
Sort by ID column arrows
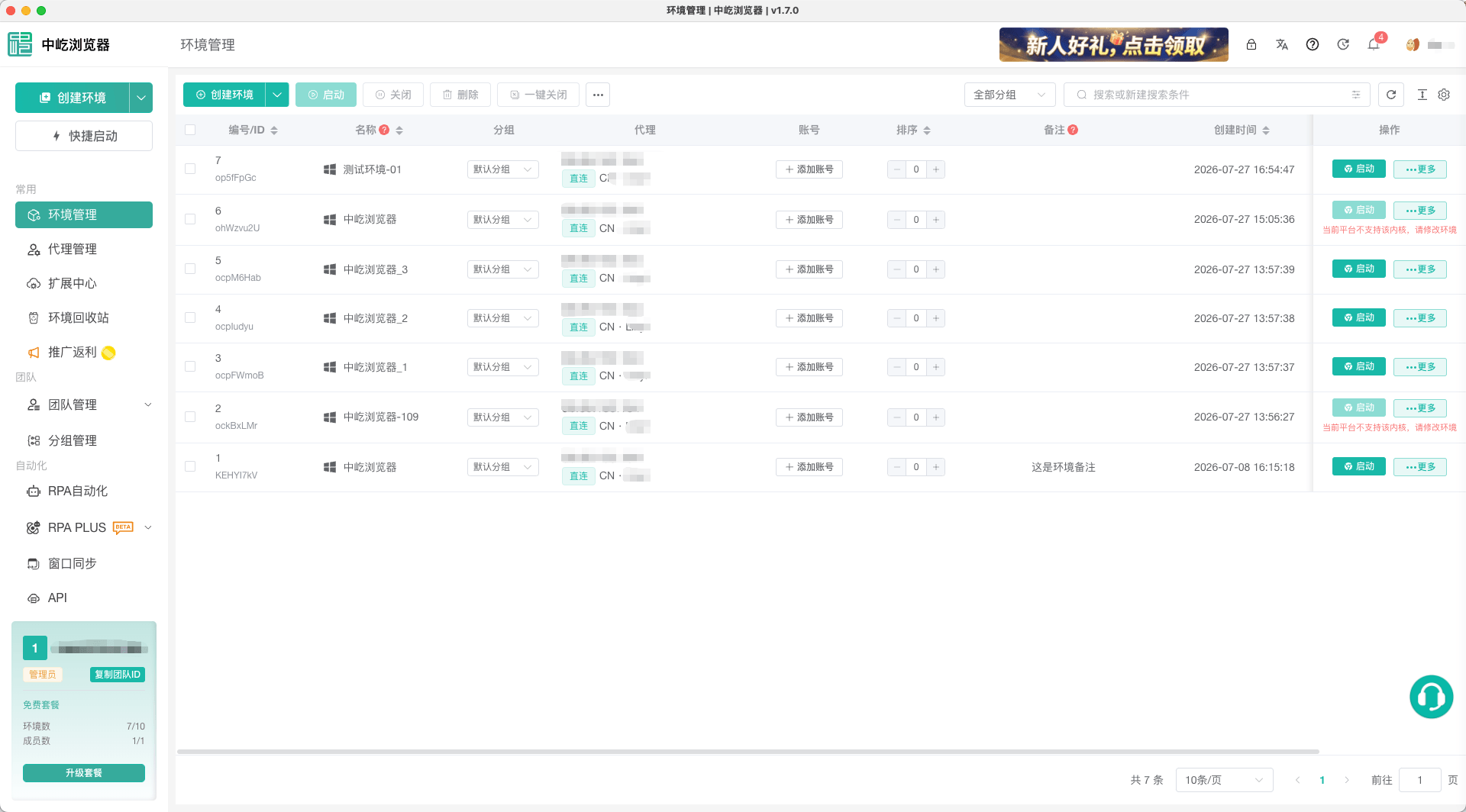click(274, 130)
